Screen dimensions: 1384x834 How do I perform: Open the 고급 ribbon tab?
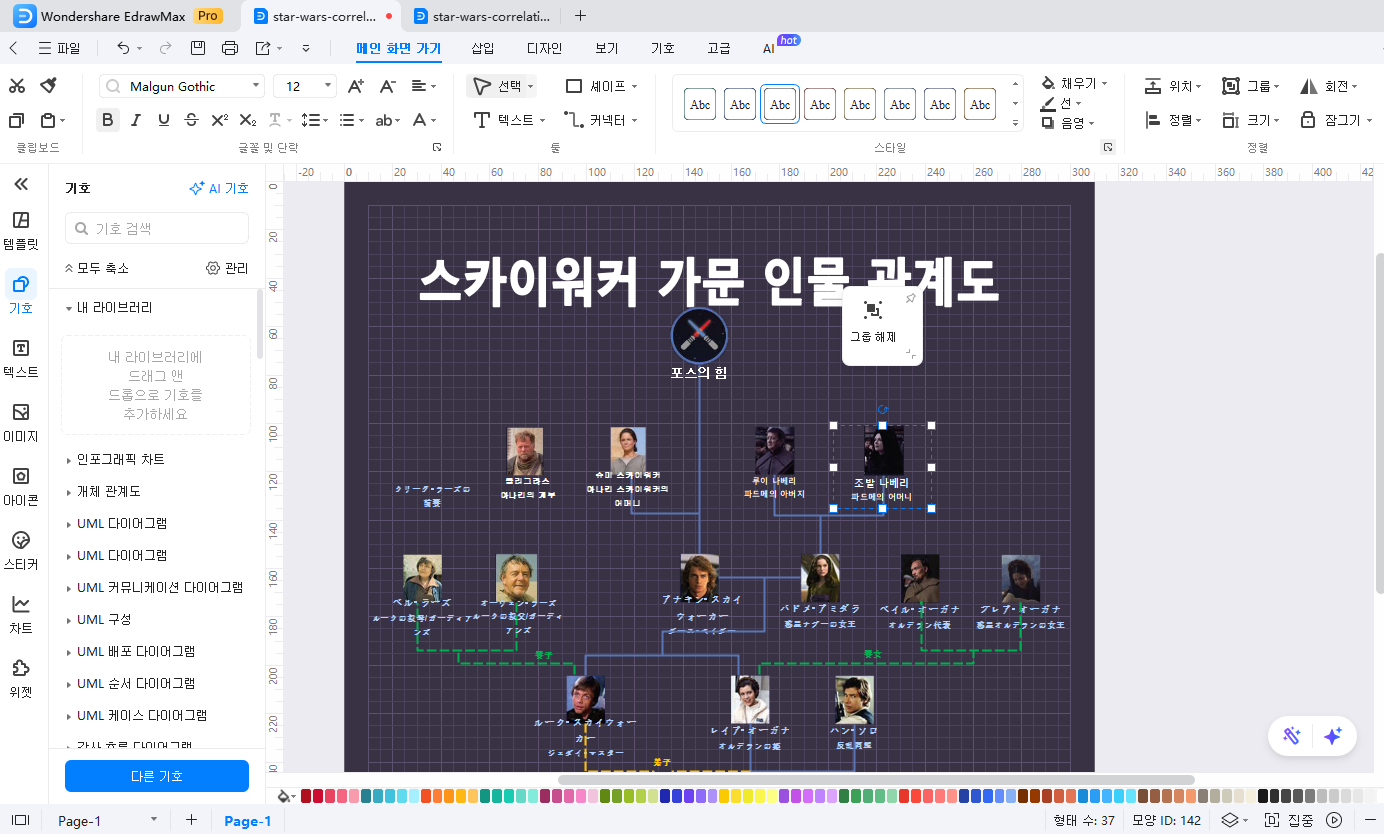718,48
